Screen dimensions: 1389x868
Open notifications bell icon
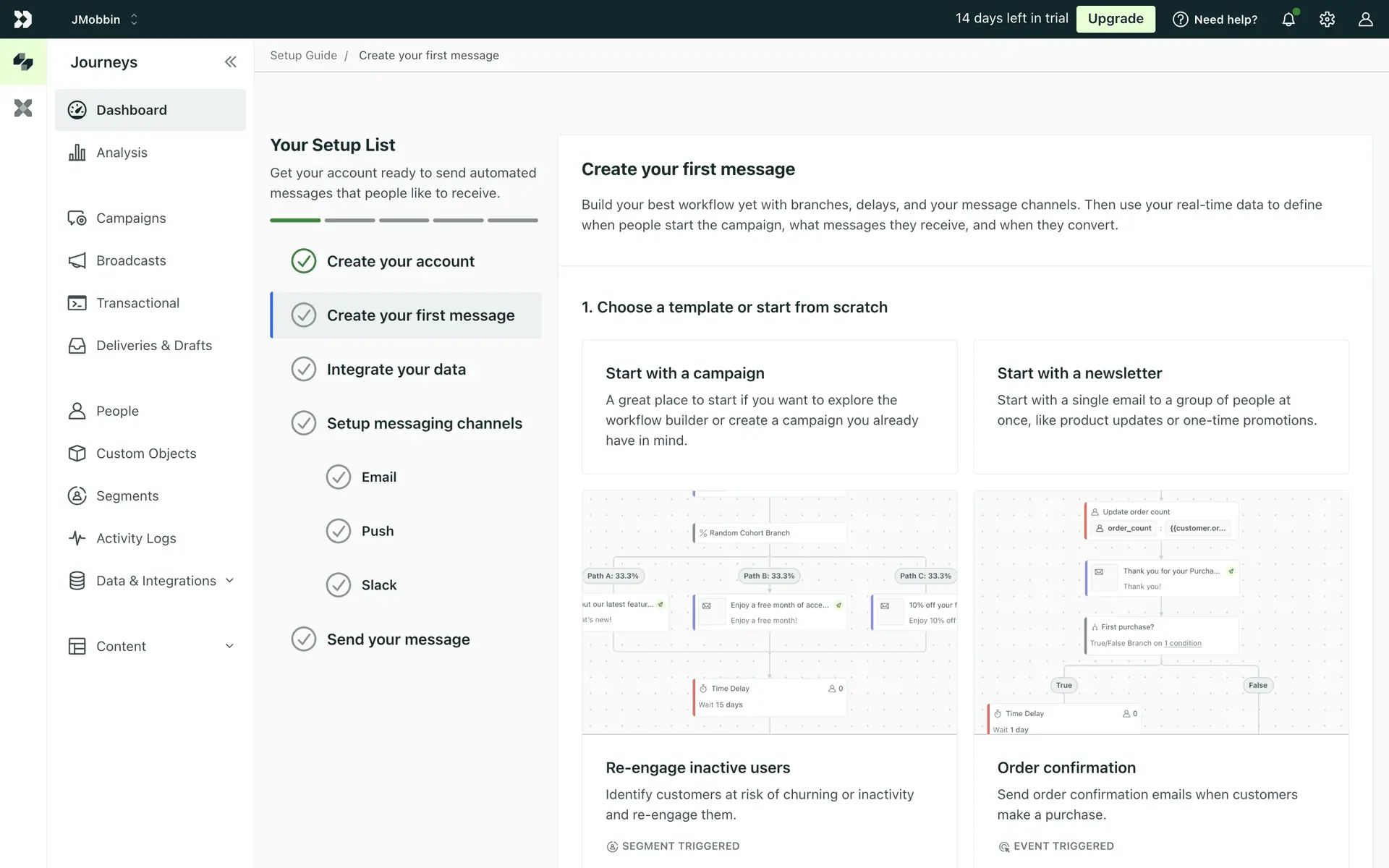click(x=1288, y=20)
